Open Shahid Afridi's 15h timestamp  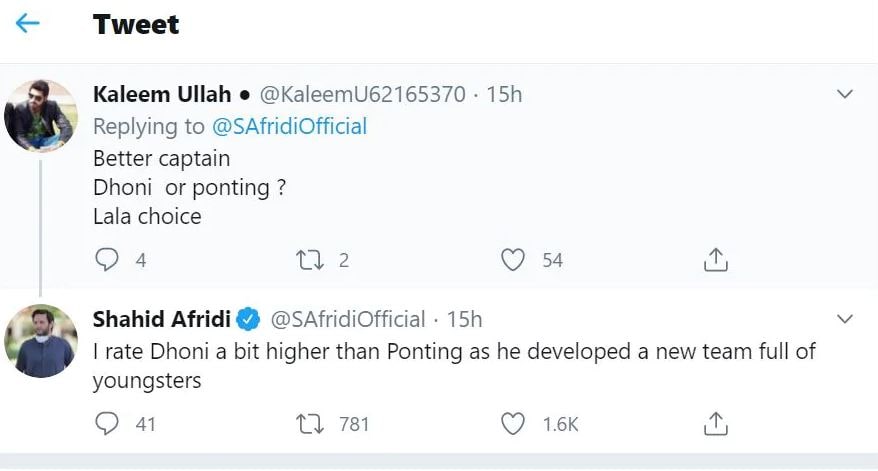coord(465,319)
